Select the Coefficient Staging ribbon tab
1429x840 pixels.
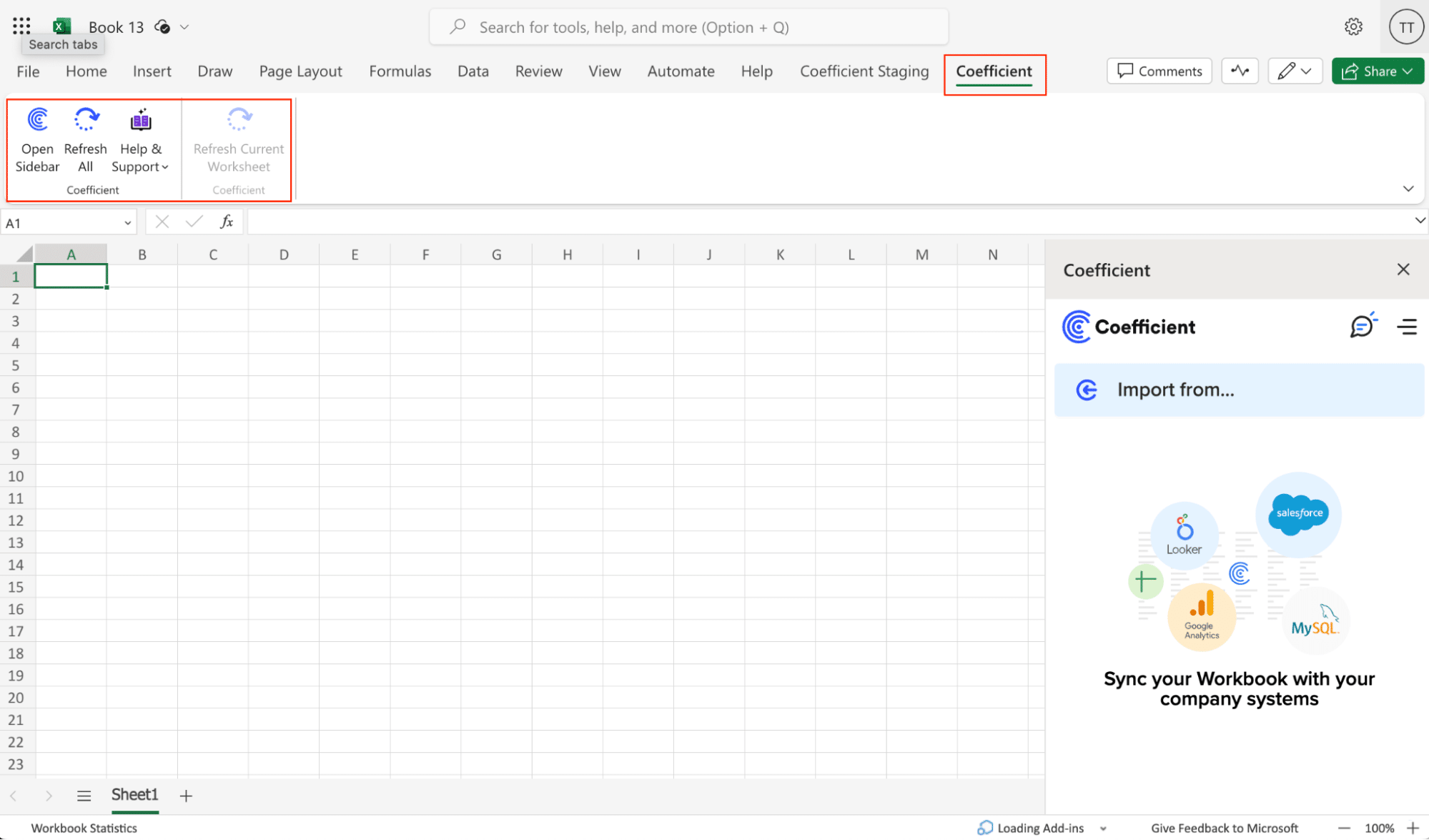[x=864, y=72]
